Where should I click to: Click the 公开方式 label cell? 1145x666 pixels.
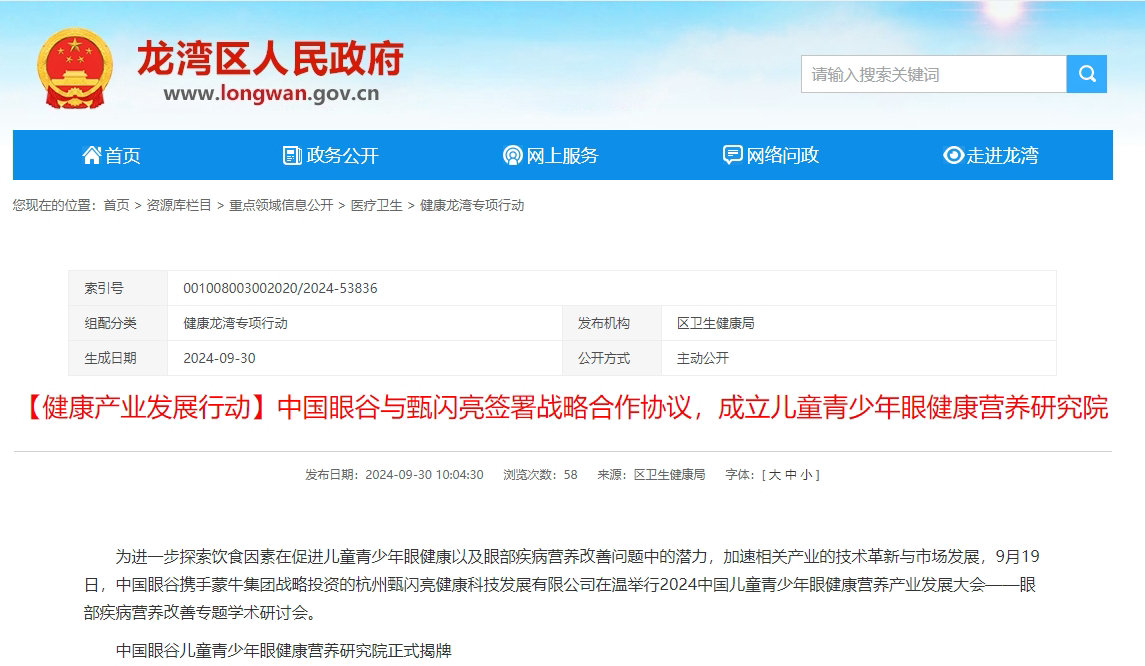(612, 359)
